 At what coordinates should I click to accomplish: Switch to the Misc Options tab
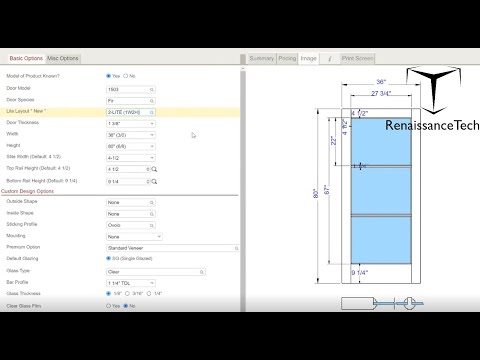63,58
